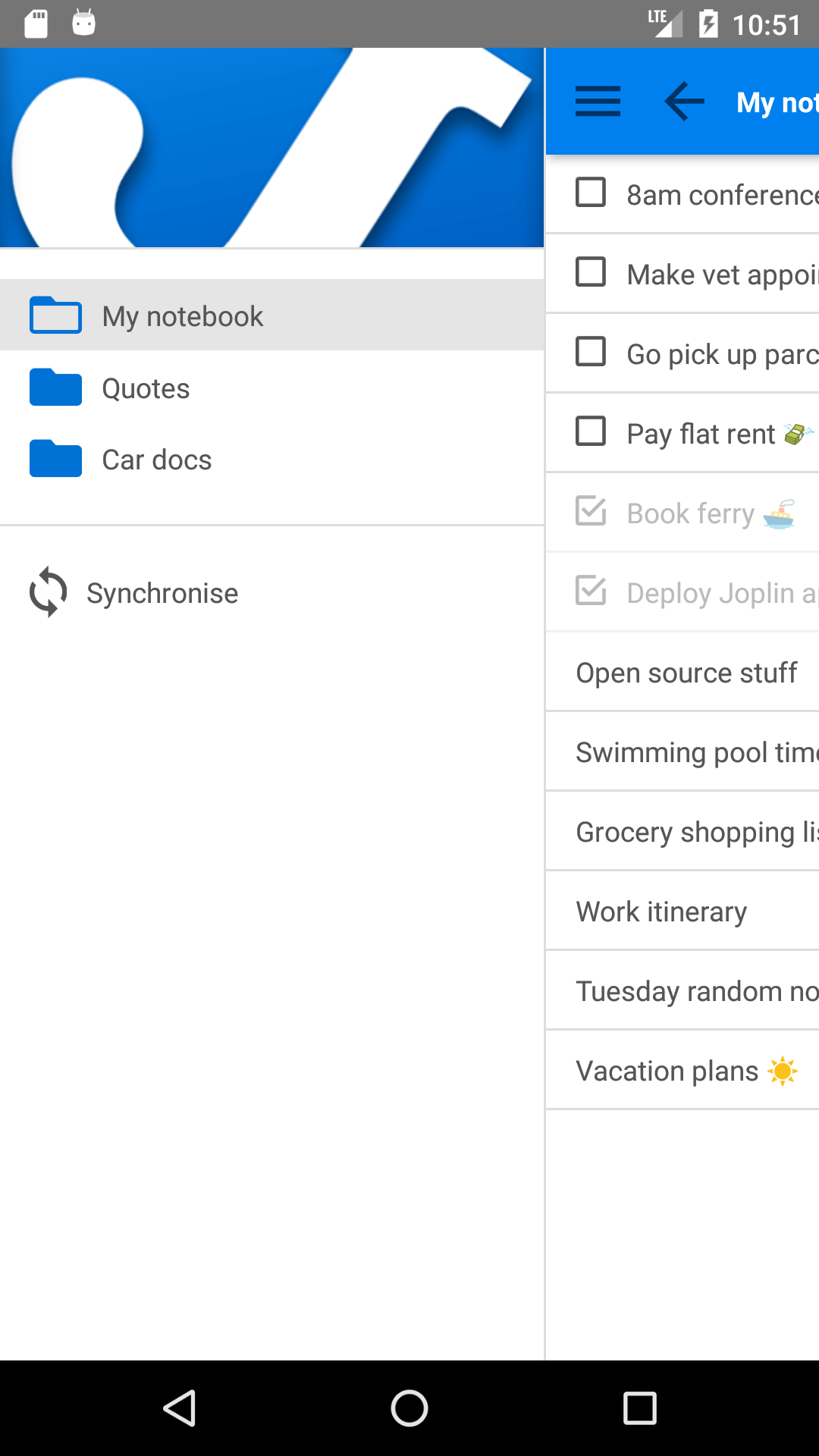The image size is (819, 1456).
Task: Start sync with Synchronise button
Action: click(x=162, y=593)
